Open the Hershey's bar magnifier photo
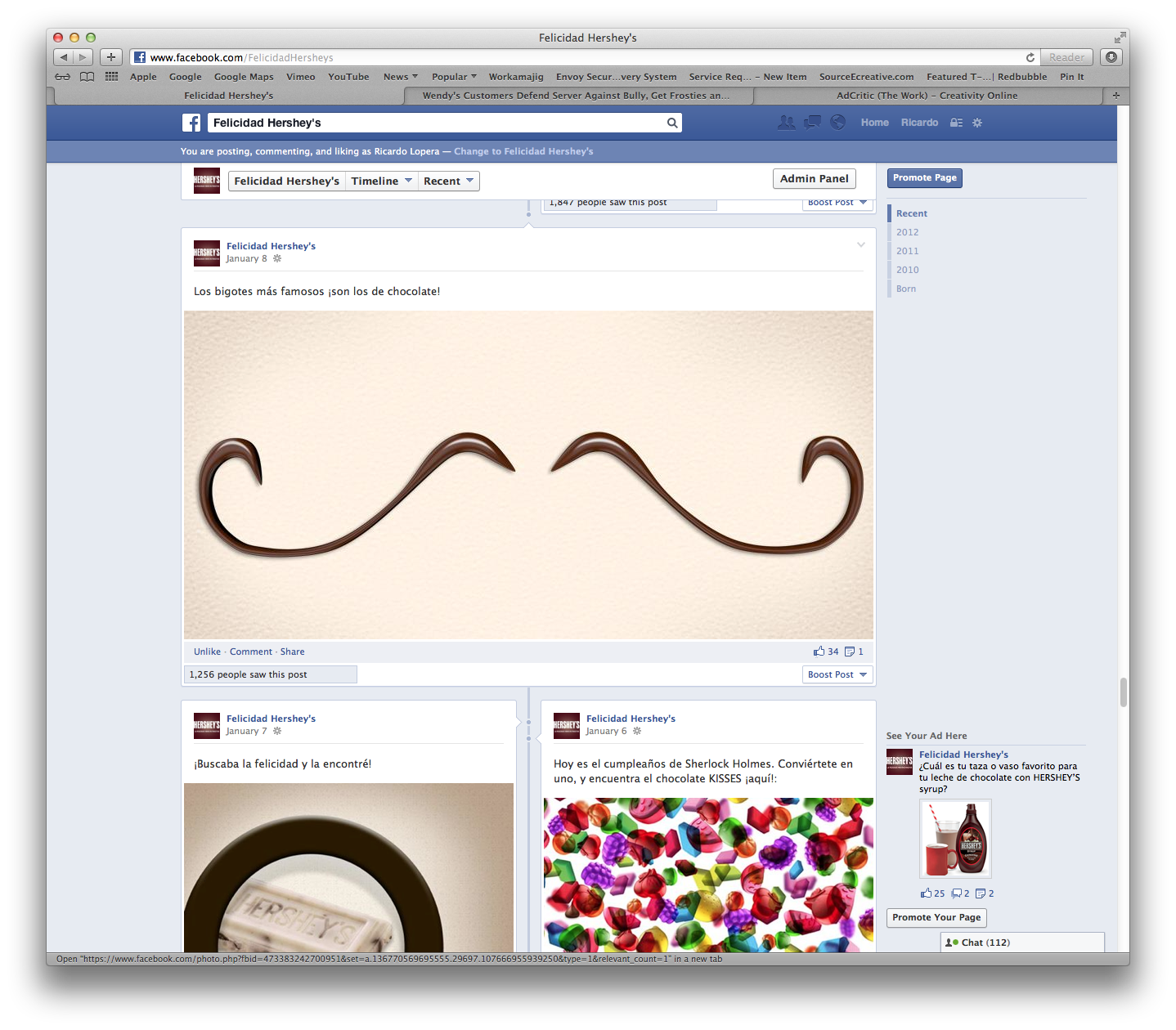 [348, 867]
